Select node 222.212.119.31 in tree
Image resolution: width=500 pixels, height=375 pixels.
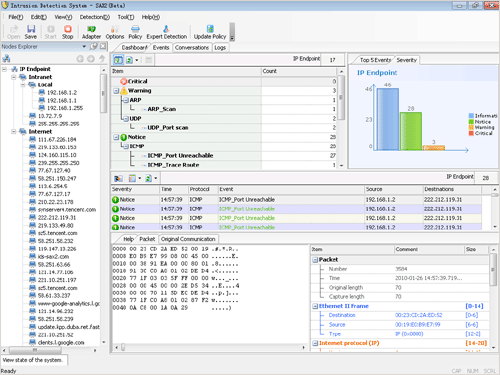tap(57, 218)
